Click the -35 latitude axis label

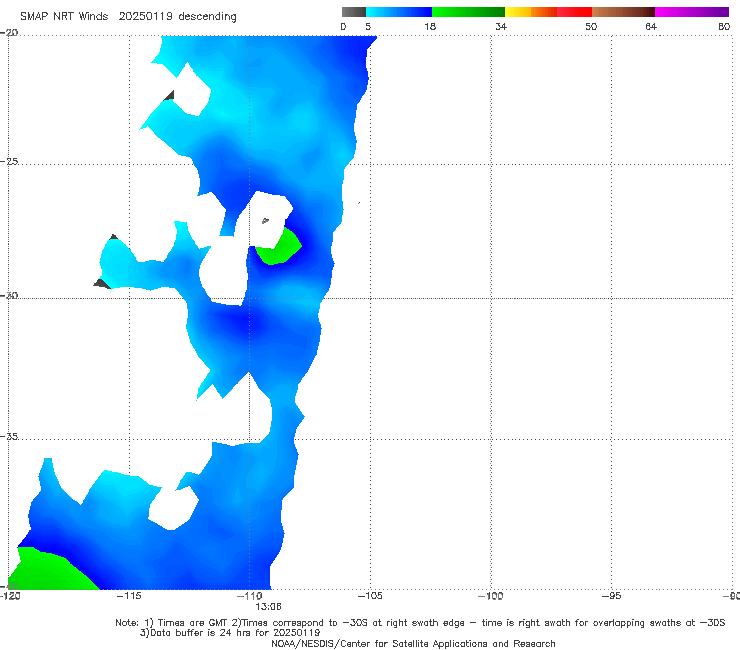click(x=9, y=436)
